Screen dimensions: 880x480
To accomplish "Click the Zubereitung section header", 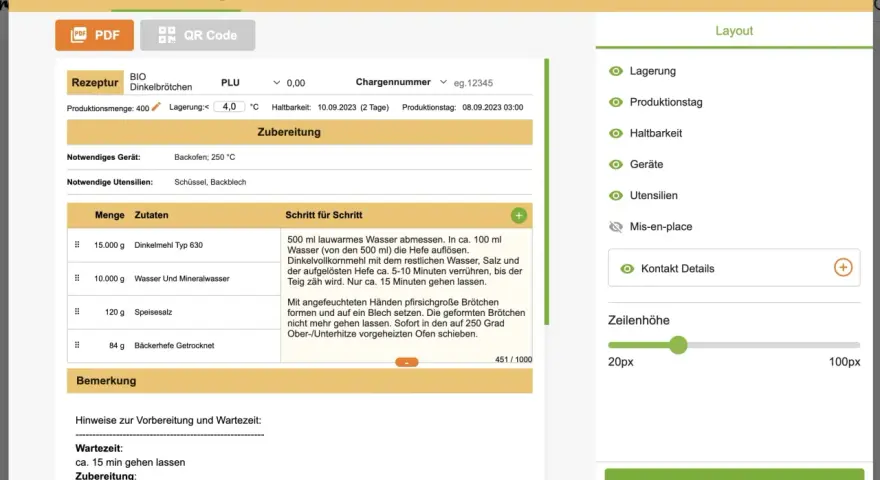I will [x=300, y=132].
